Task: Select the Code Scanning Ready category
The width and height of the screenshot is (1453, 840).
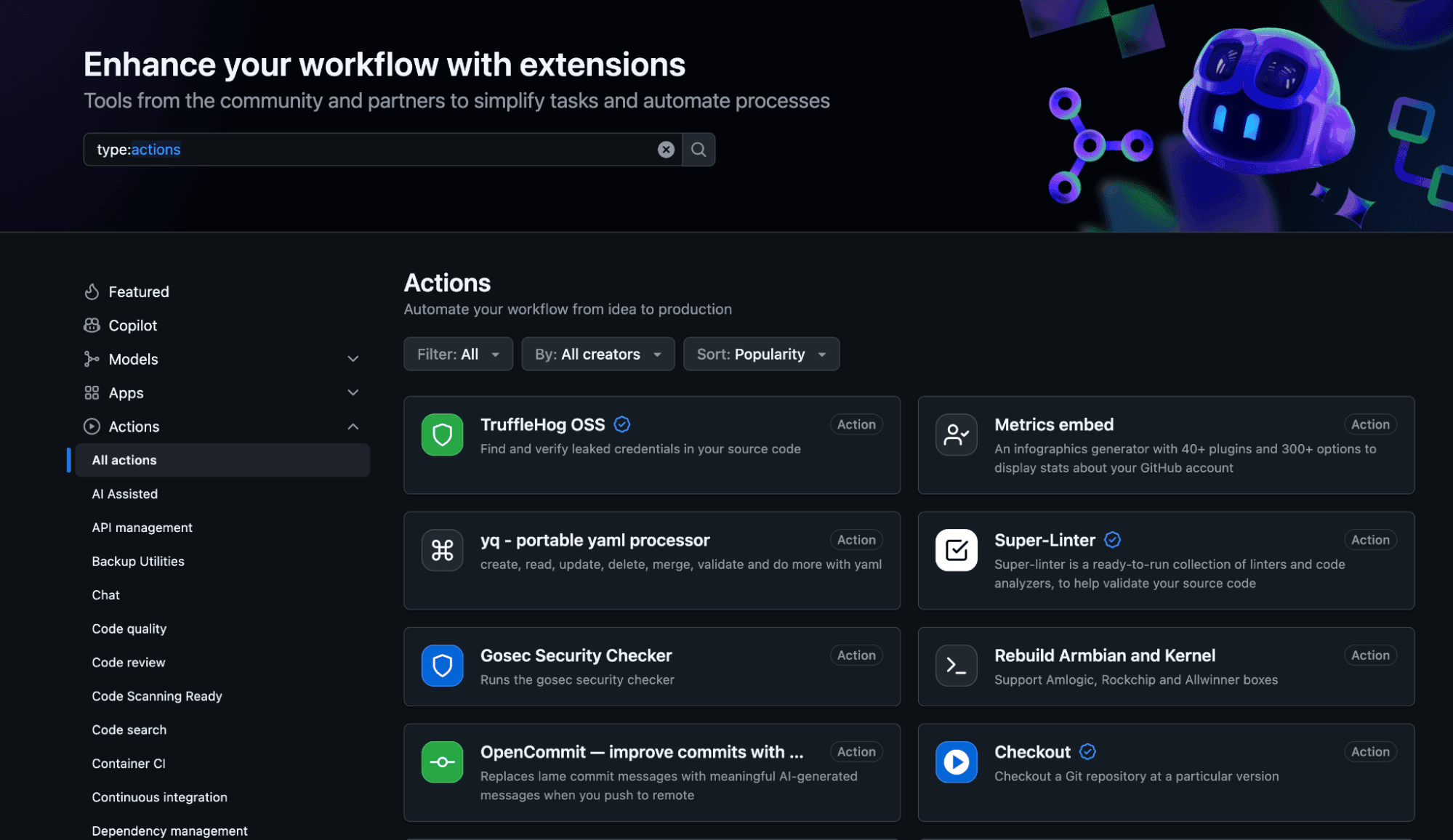Action: (x=157, y=696)
